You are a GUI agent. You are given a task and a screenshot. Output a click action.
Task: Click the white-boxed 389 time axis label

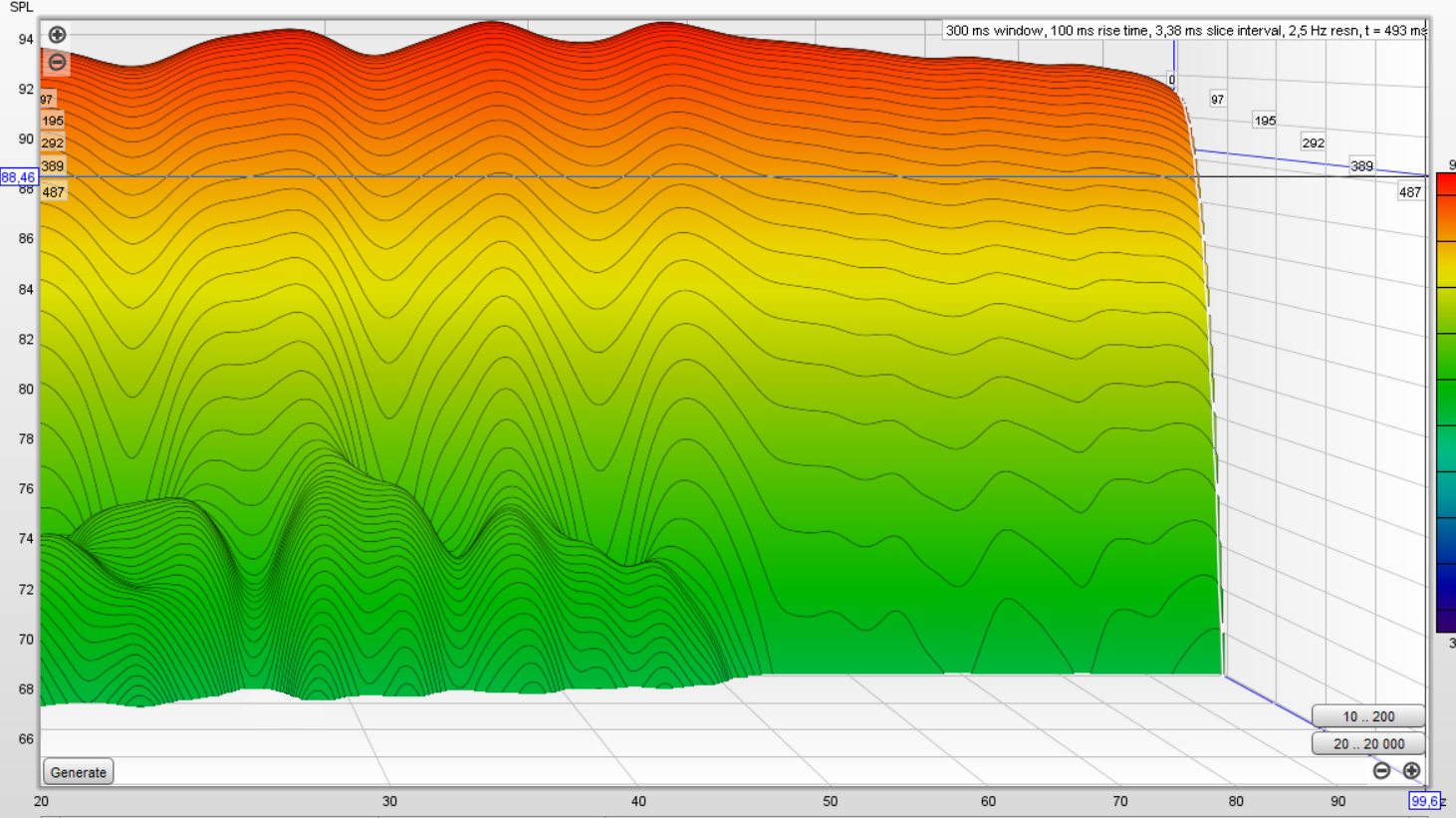1361,166
